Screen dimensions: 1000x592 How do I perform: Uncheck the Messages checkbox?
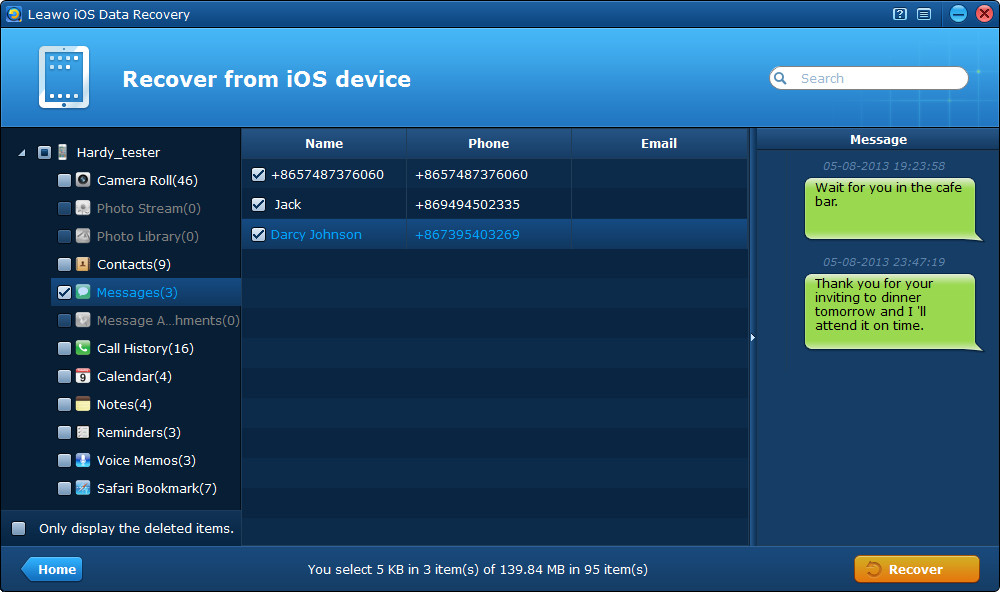click(x=64, y=292)
